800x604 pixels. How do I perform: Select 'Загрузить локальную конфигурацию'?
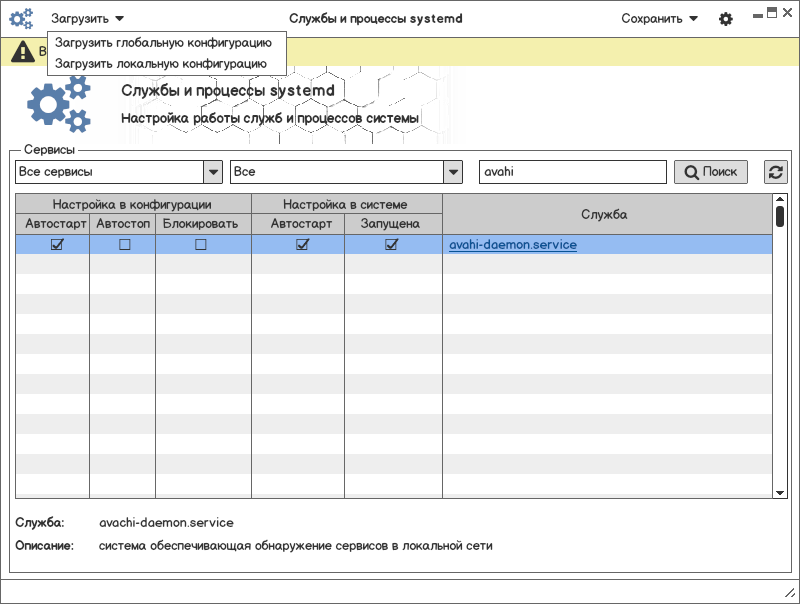(161, 63)
